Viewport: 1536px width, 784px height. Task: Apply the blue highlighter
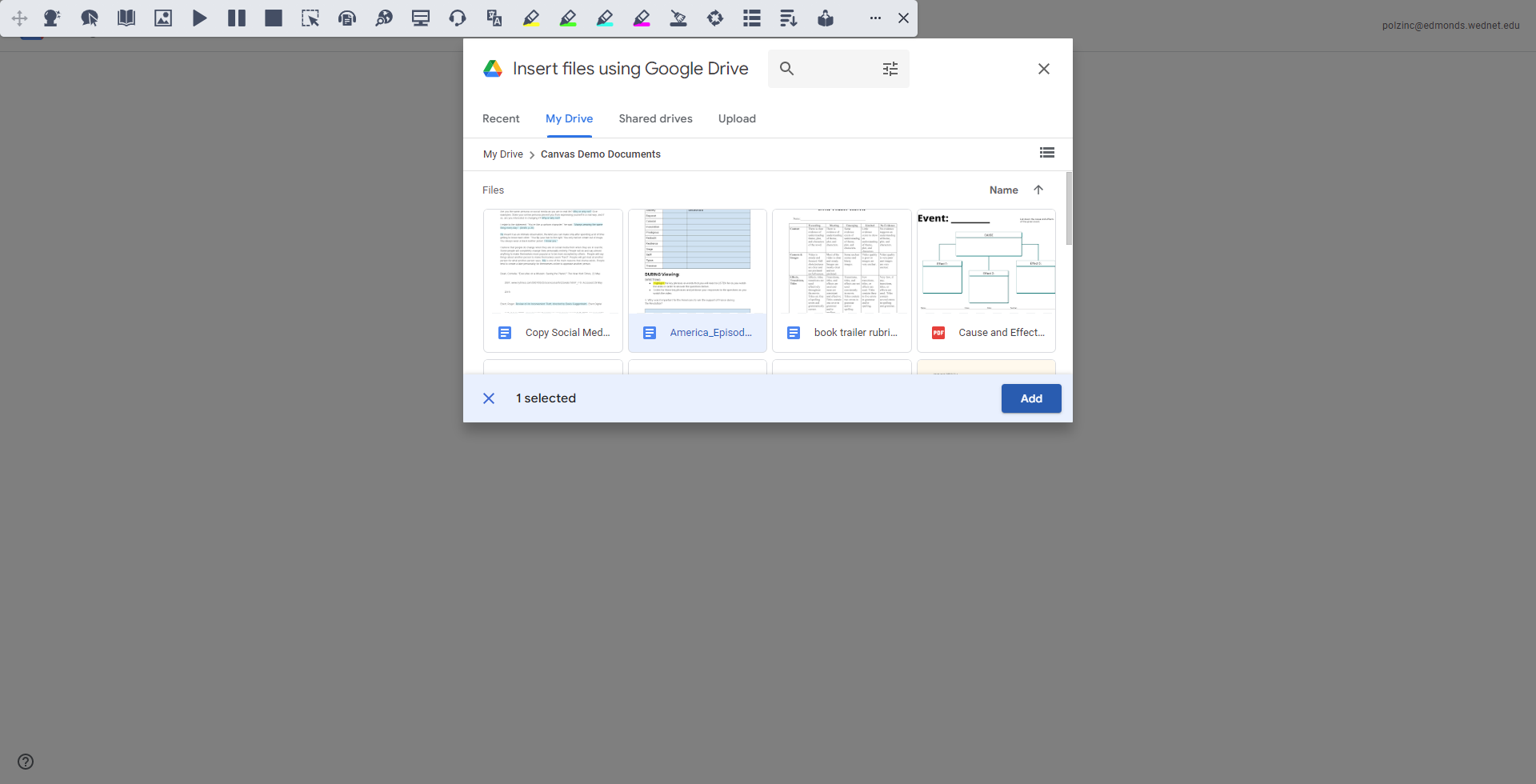point(605,18)
